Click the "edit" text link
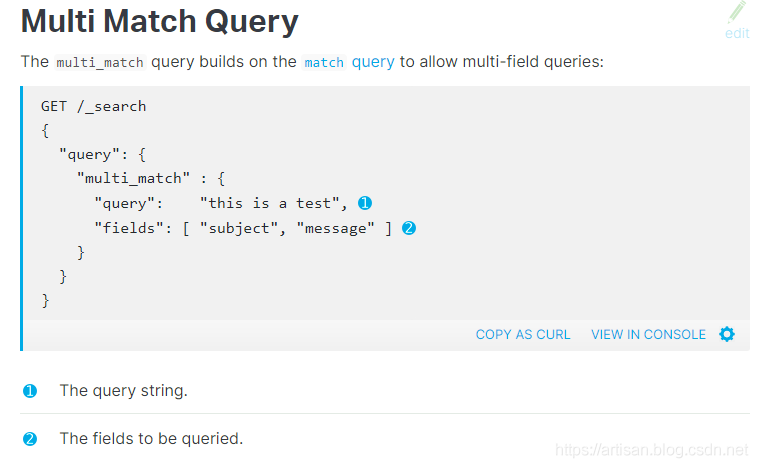758x468 pixels. tap(737, 33)
